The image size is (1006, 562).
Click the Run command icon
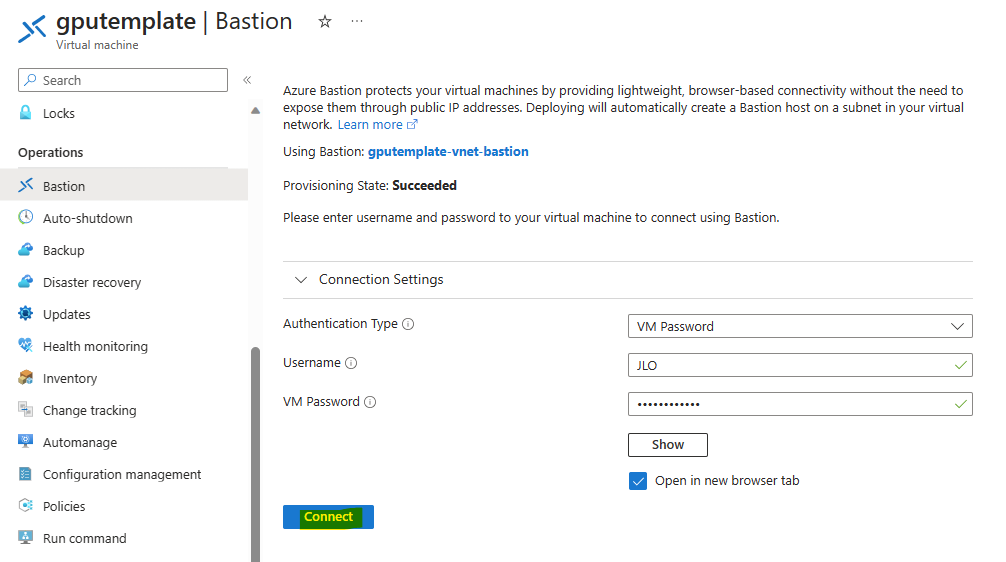pyautogui.click(x=26, y=538)
